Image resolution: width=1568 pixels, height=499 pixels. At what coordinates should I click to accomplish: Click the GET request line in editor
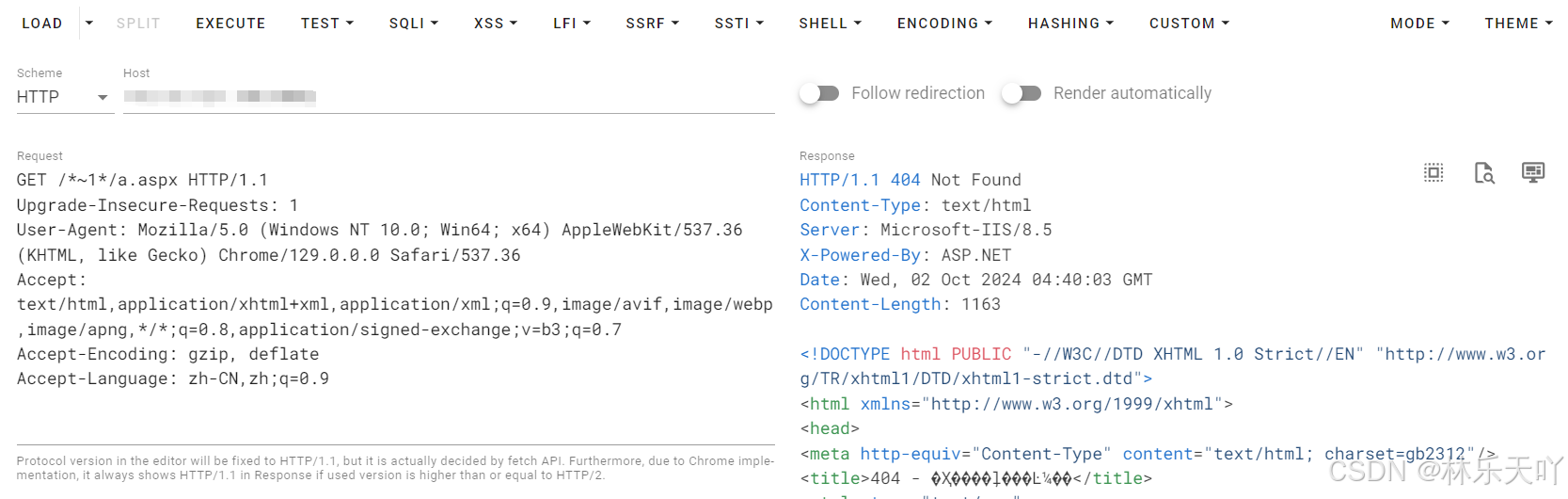tap(142, 180)
